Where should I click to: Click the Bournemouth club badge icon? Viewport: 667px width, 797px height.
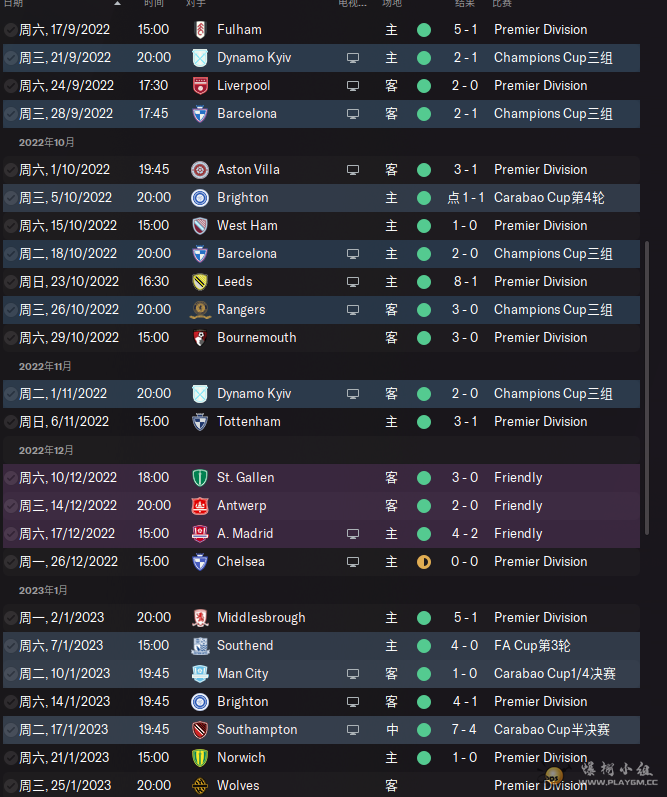[200, 338]
